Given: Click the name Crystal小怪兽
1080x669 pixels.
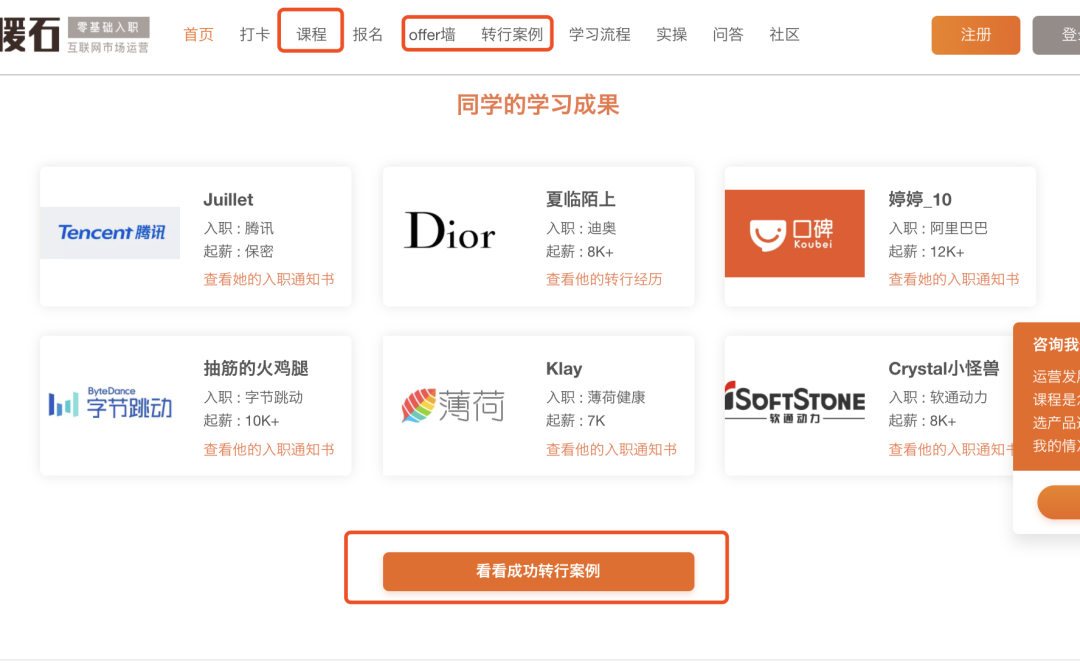Looking at the screenshot, I should tap(944, 369).
